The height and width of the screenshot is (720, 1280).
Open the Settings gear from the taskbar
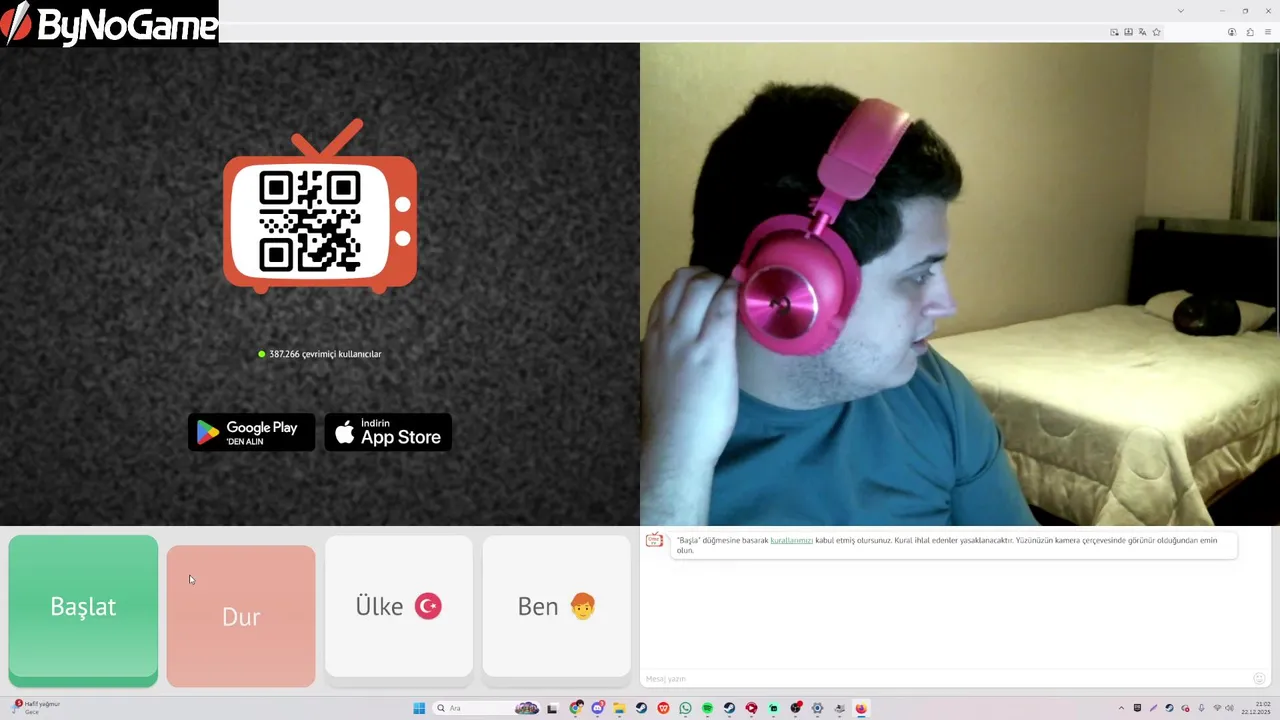817,708
